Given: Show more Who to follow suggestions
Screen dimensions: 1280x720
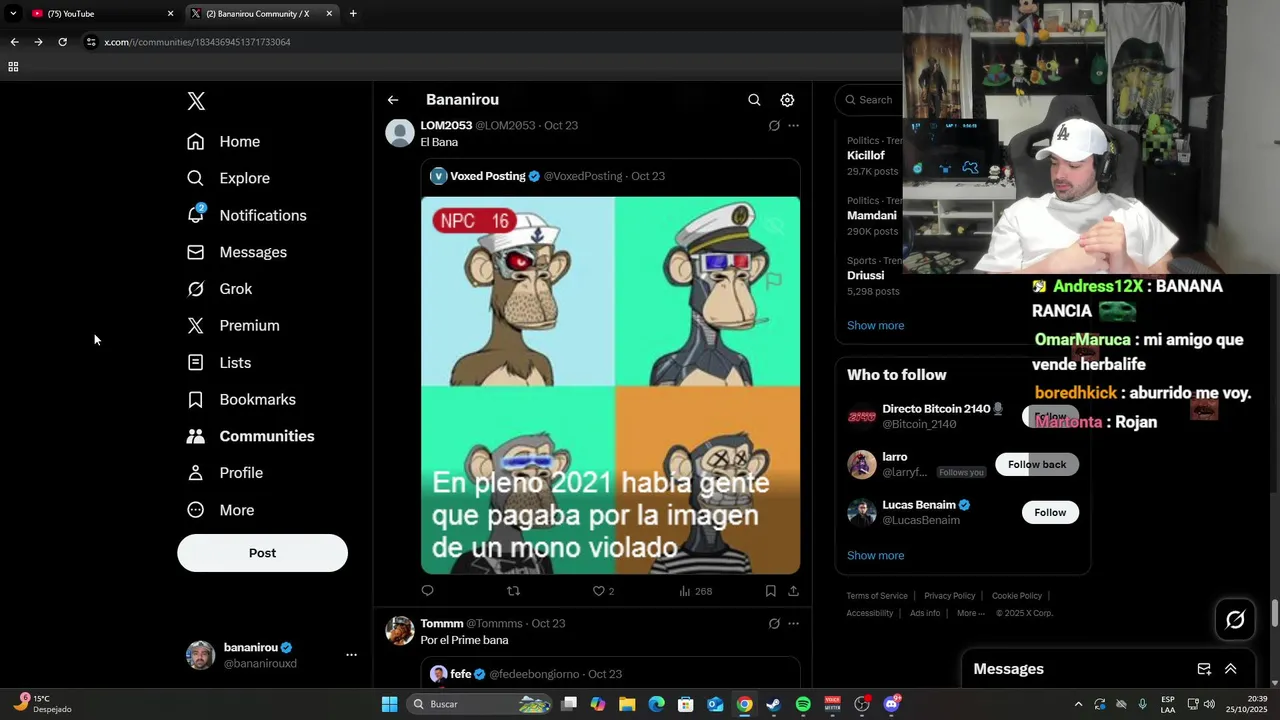Looking at the screenshot, I should pos(875,555).
